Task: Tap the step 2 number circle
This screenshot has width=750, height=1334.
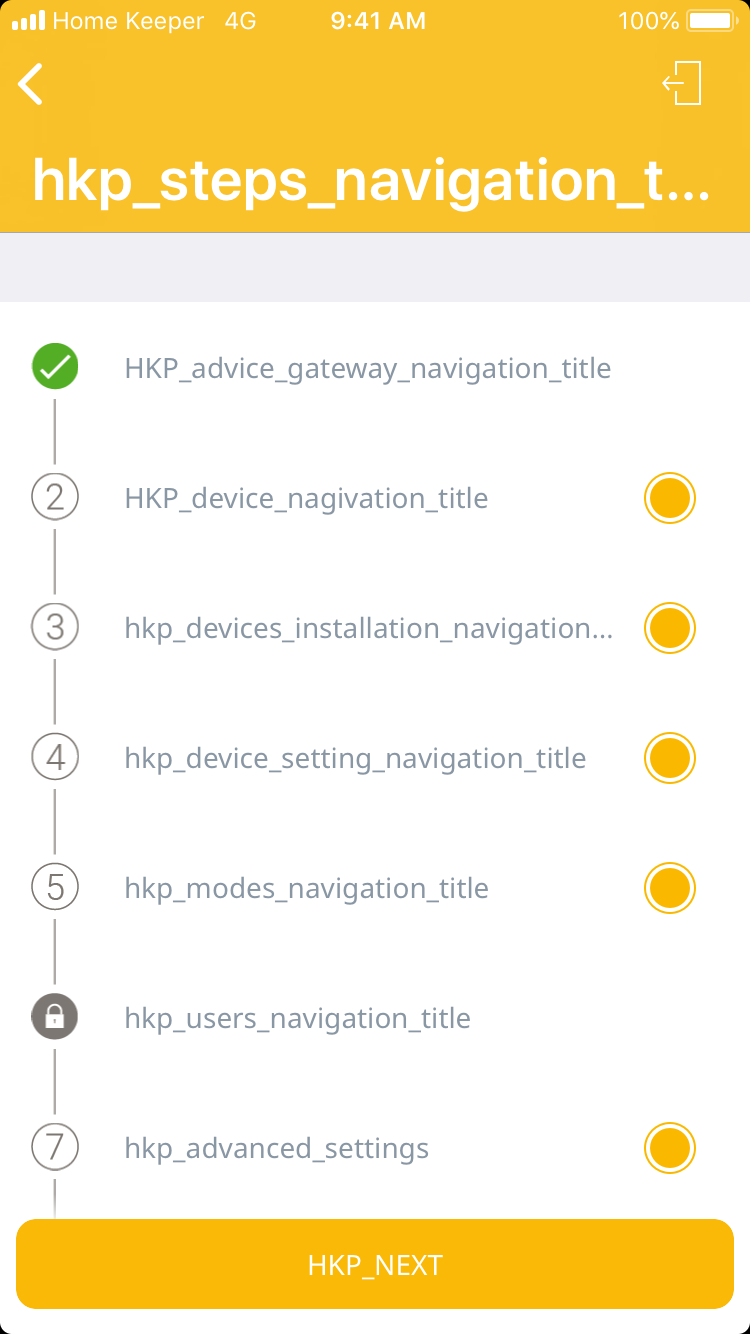Action: [x=55, y=497]
